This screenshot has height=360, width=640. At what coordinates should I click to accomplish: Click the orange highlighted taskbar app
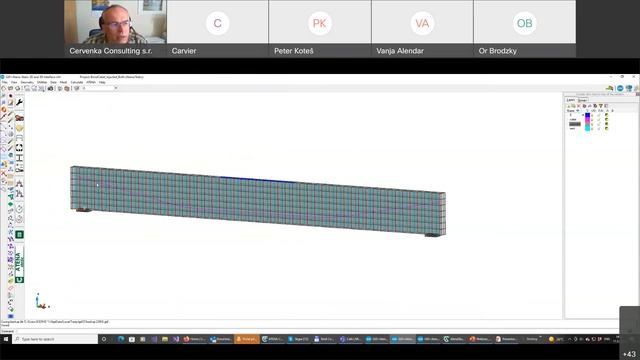(247, 339)
